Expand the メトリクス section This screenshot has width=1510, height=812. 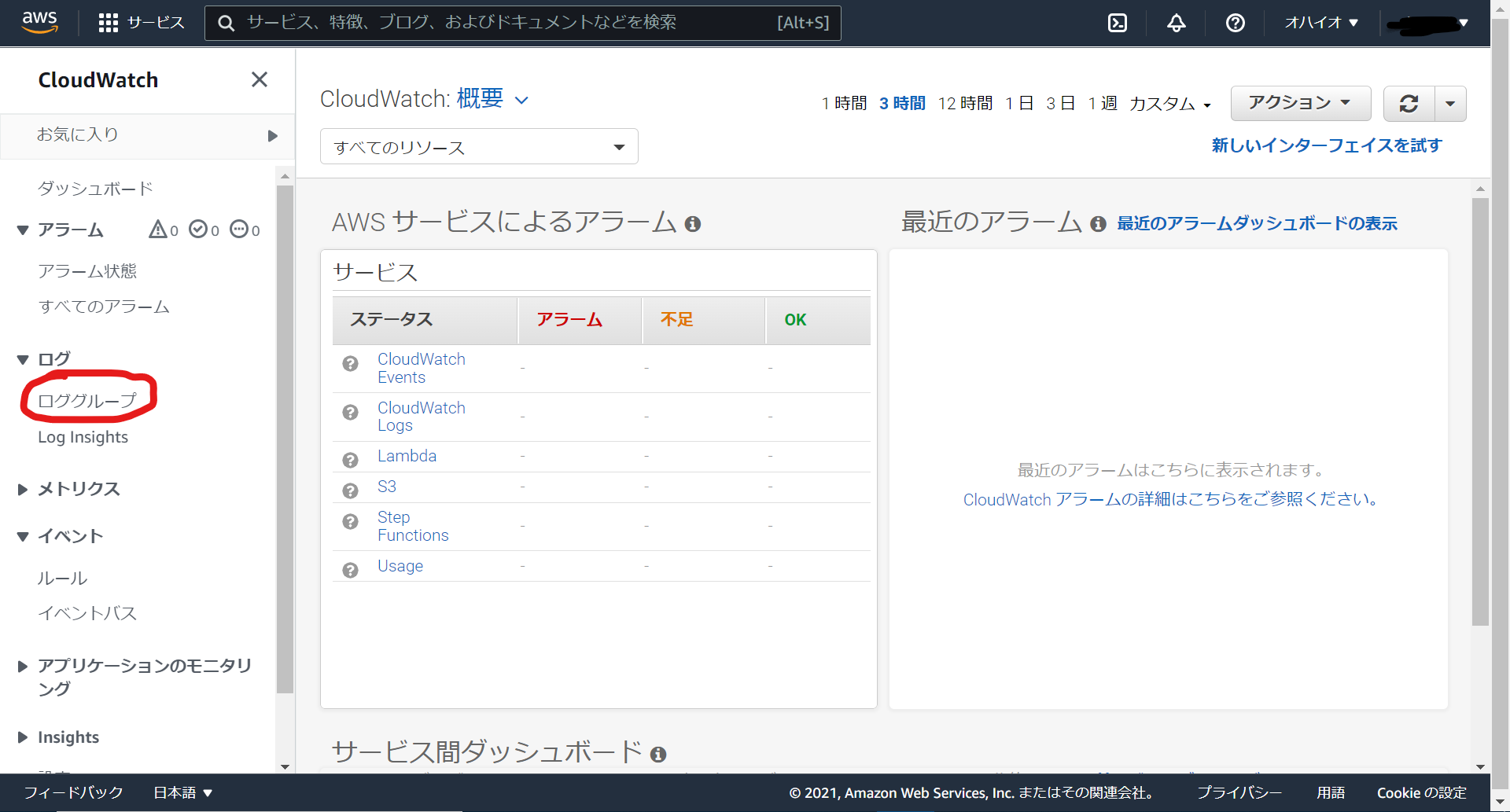pos(23,490)
